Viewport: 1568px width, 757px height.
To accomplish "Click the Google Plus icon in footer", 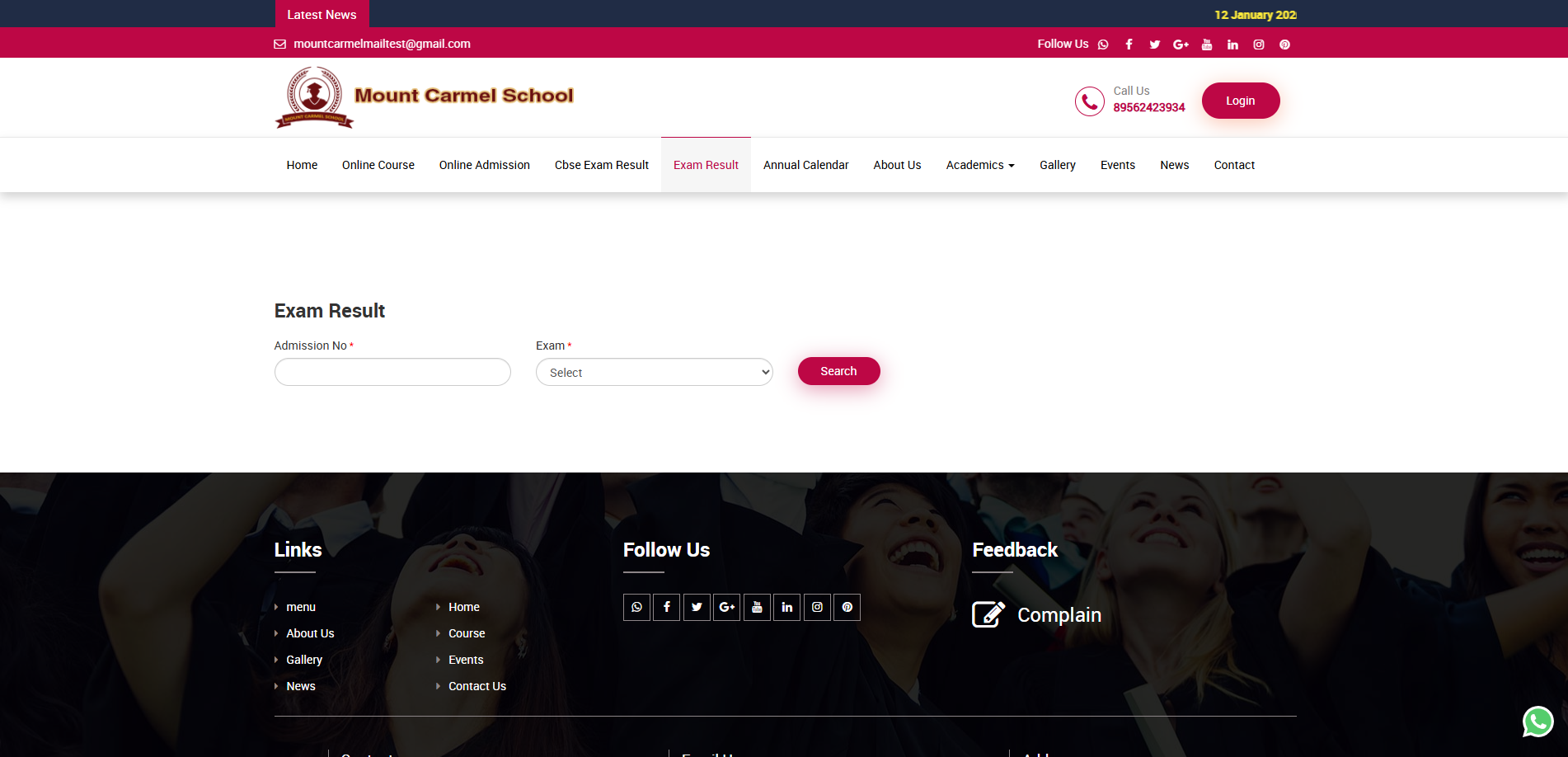I will pyautogui.click(x=726, y=608).
